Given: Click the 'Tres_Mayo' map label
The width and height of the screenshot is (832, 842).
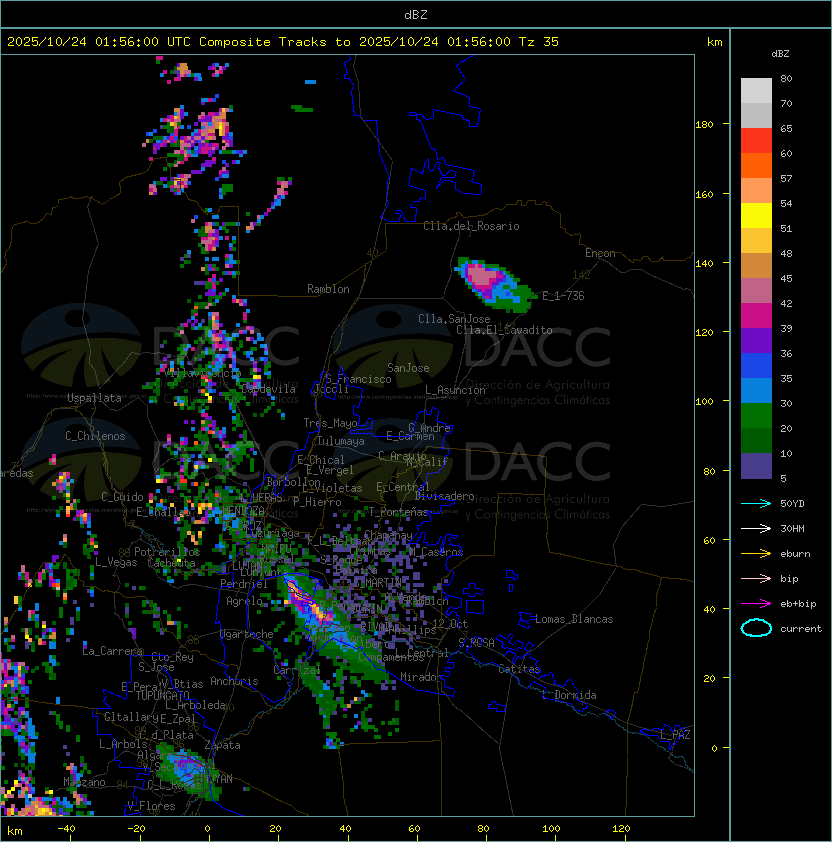Looking at the screenshot, I should (330, 423).
